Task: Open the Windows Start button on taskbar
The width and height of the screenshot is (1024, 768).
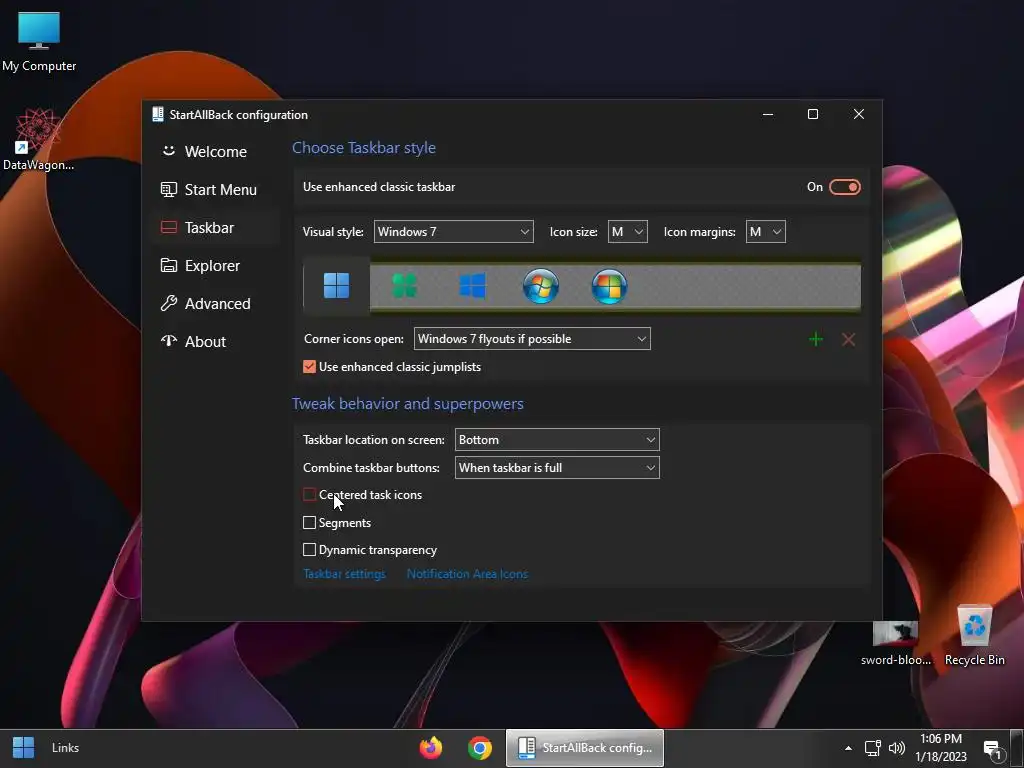Action: click(x=24, y=748)
